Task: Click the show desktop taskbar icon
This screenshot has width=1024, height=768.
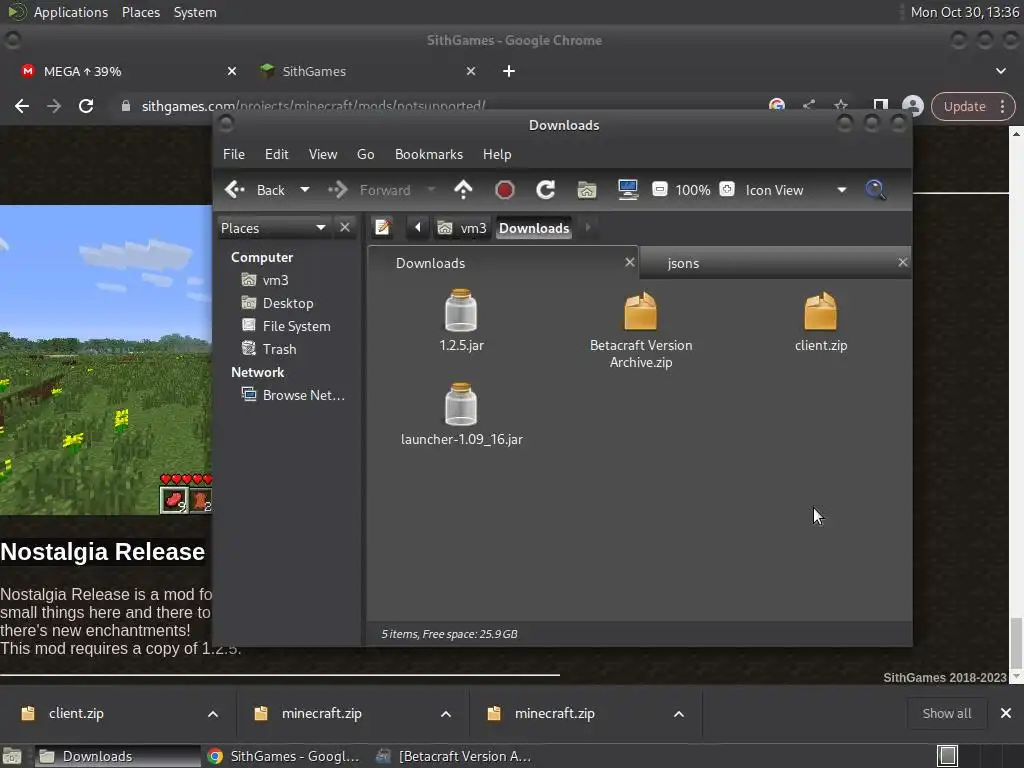Action: [x=12, y=756]
